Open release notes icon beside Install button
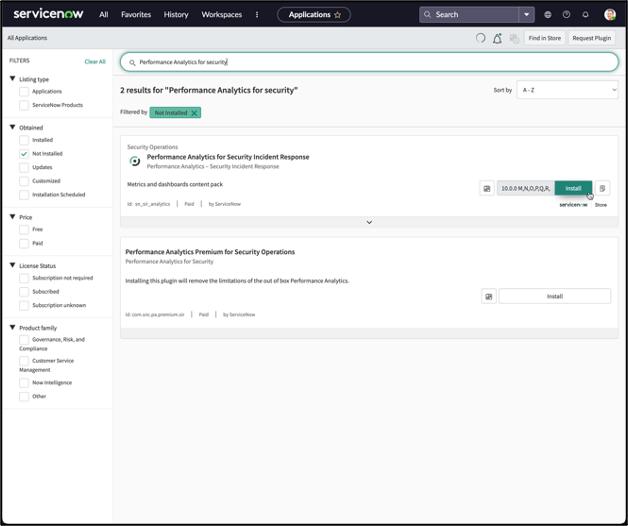Screen dimensions: 628x526 point(602,188)
